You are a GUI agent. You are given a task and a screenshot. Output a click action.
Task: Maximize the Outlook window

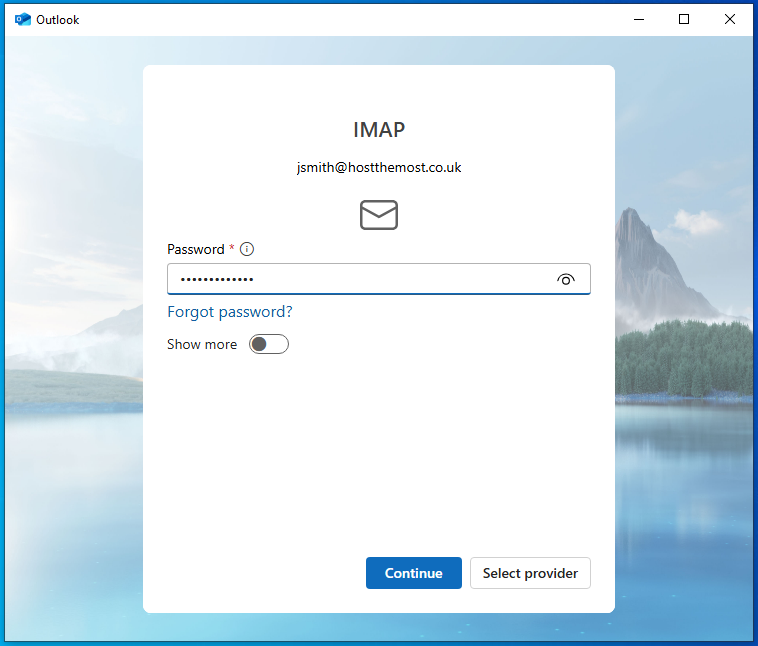pyautogui.click(x=684, y=19)
